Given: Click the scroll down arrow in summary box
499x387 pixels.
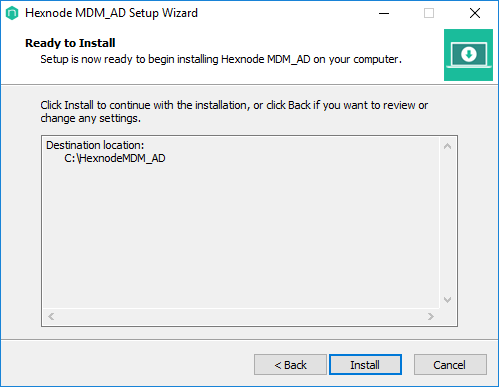Looking at the screenshot, I should (447, 300).
